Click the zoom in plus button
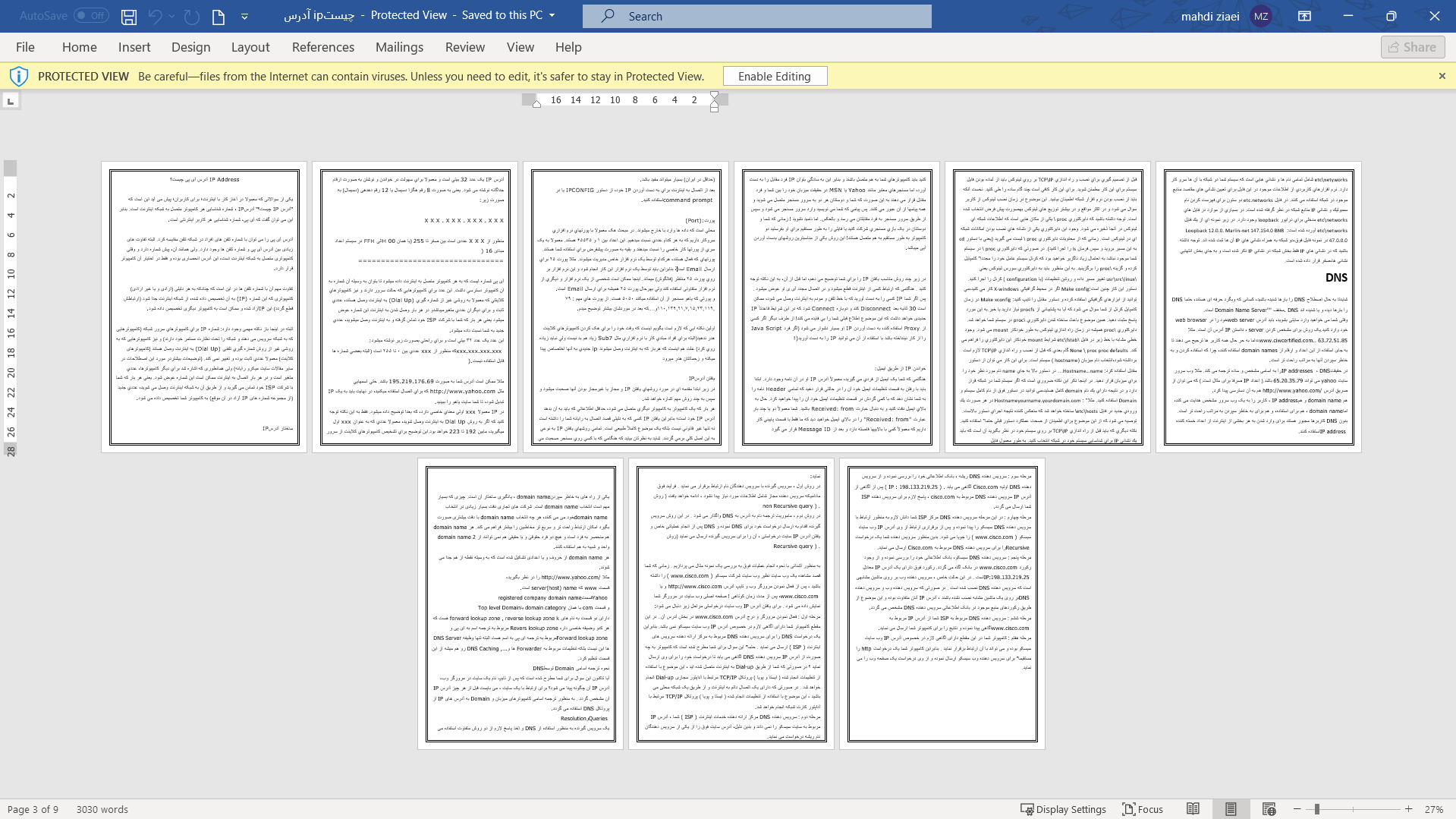 pos(1409,809)
